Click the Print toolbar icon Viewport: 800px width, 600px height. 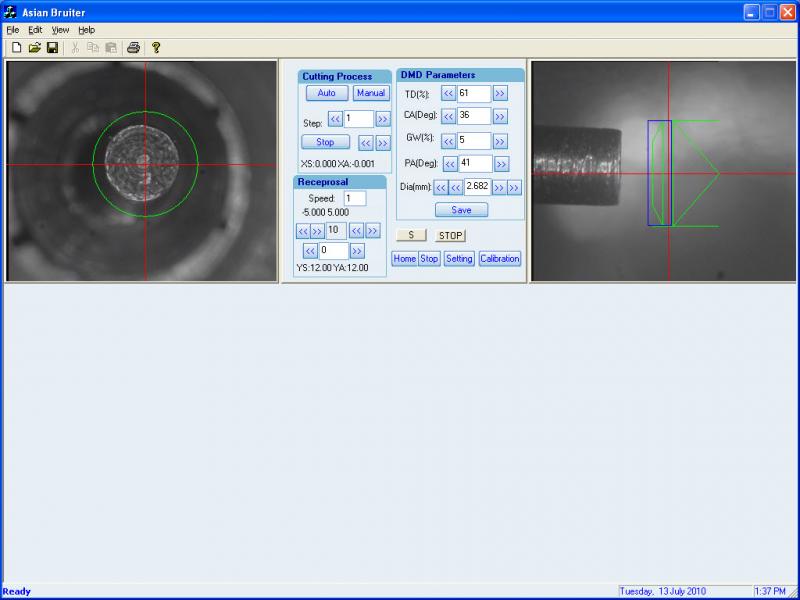(133, 47)
